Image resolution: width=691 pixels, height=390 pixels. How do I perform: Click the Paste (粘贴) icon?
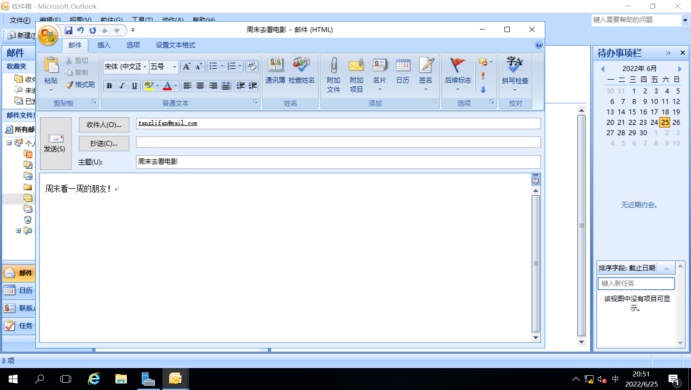(51, 65)
